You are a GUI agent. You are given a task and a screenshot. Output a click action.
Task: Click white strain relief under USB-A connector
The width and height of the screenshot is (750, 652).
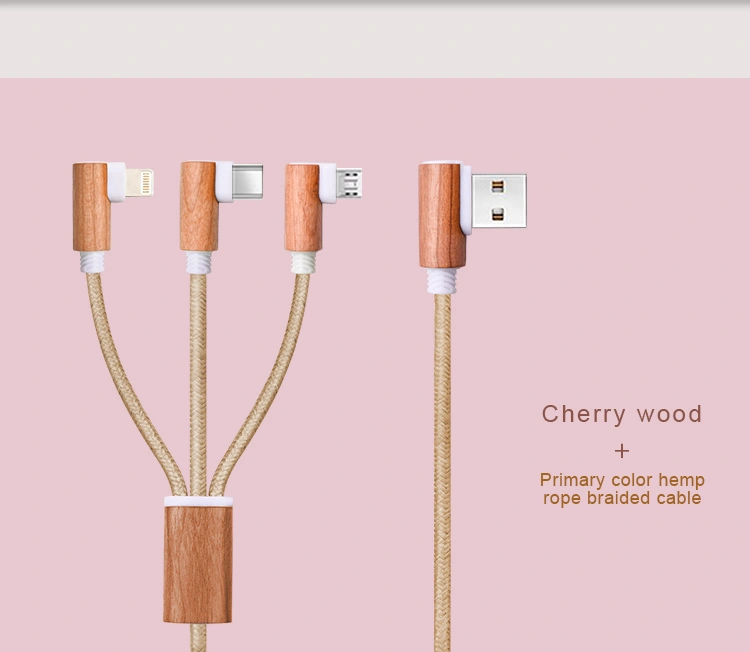(x=441, y=281)
